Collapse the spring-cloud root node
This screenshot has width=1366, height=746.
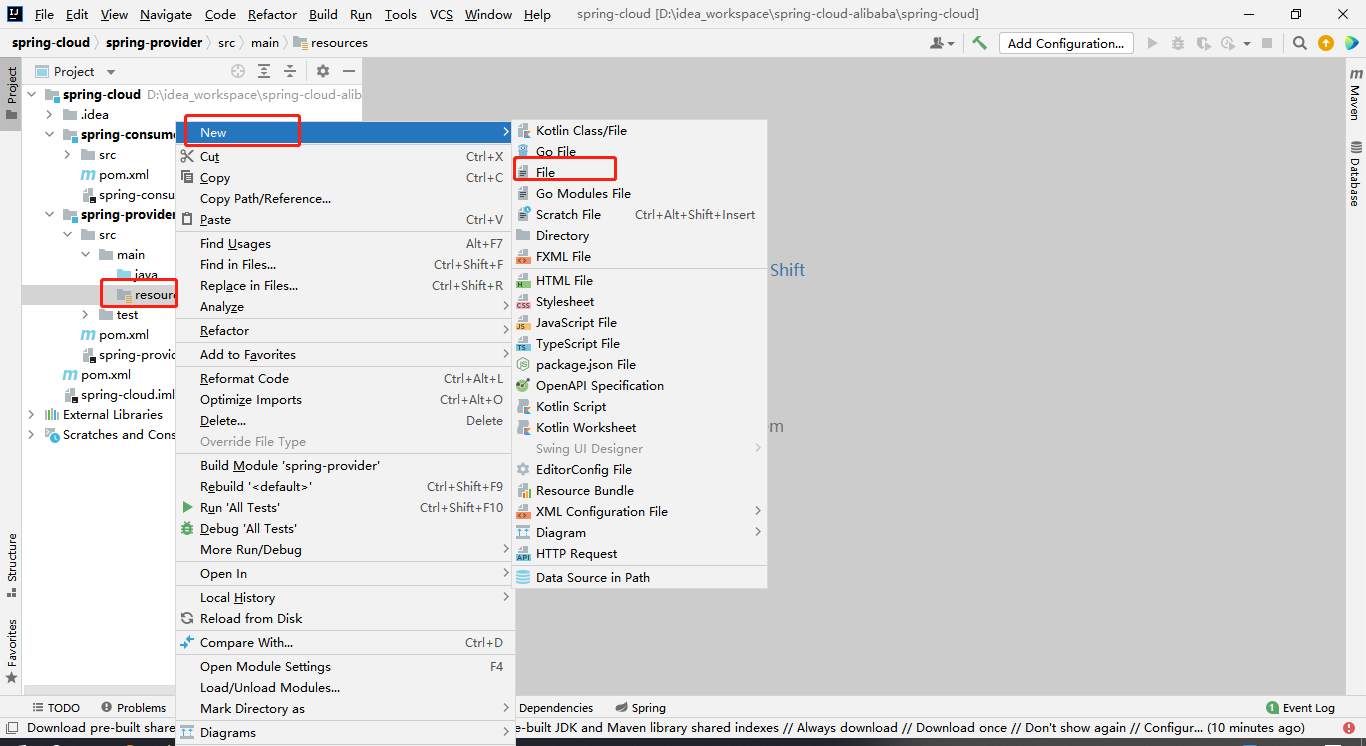click(31, 94)
